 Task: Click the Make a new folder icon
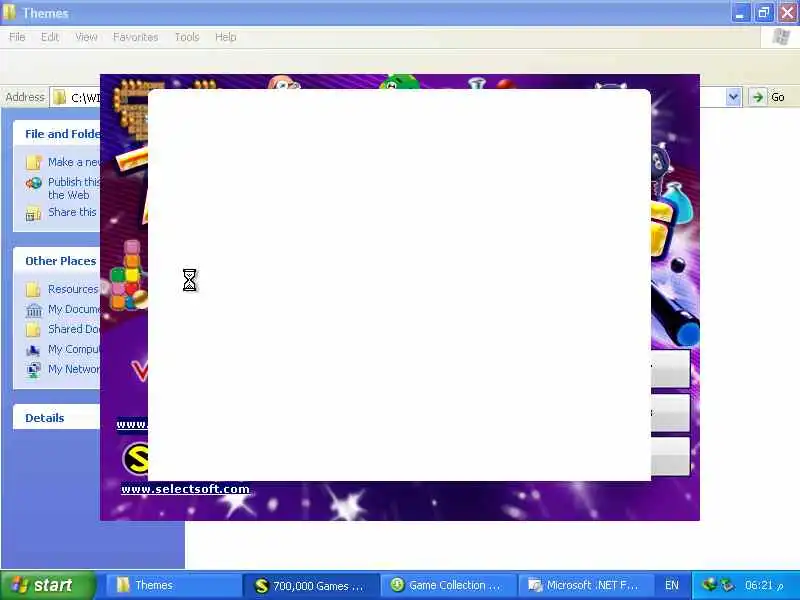point(34,163)
